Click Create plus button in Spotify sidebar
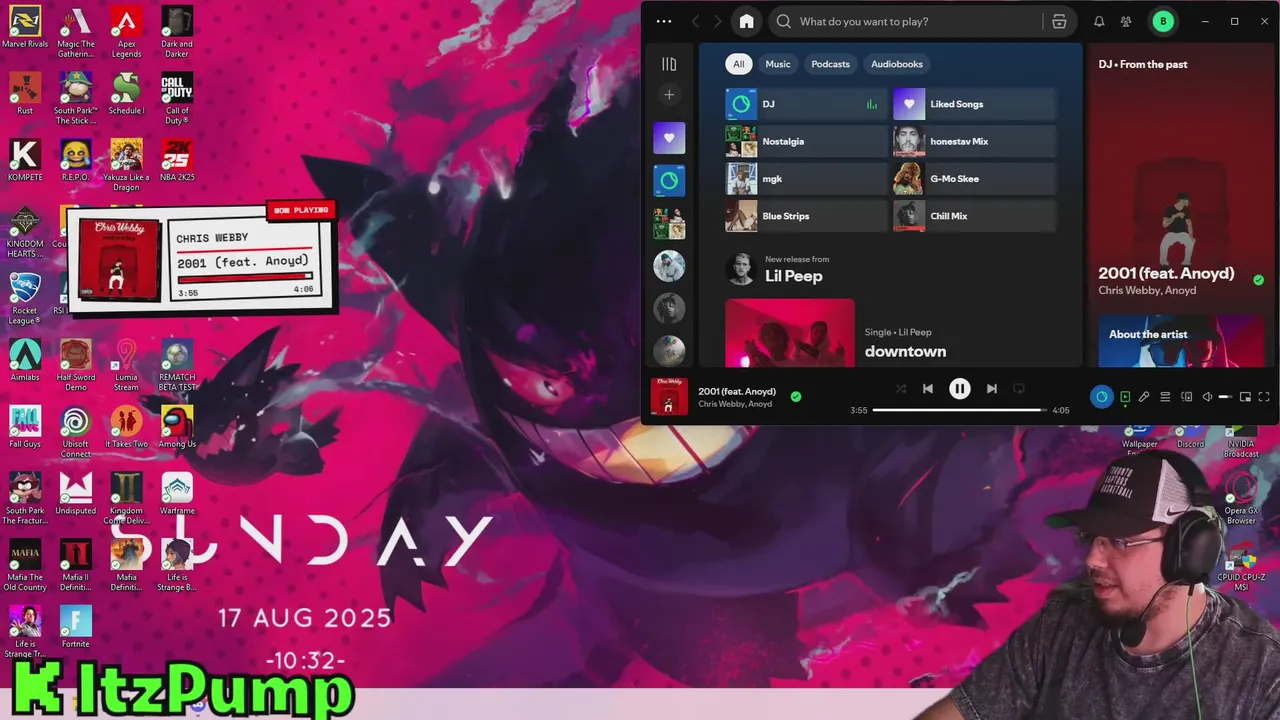 coord(669,95)
